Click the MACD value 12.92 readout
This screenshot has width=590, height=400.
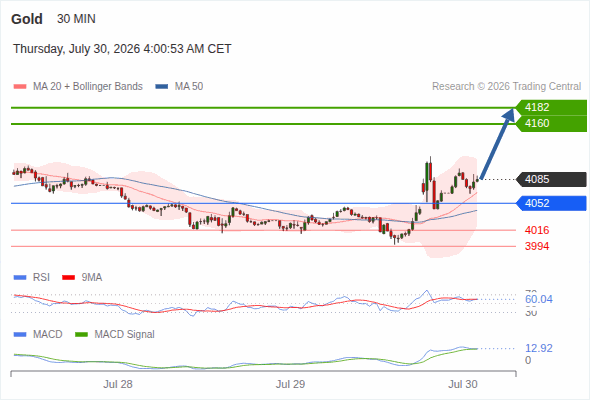coord(539,348)
